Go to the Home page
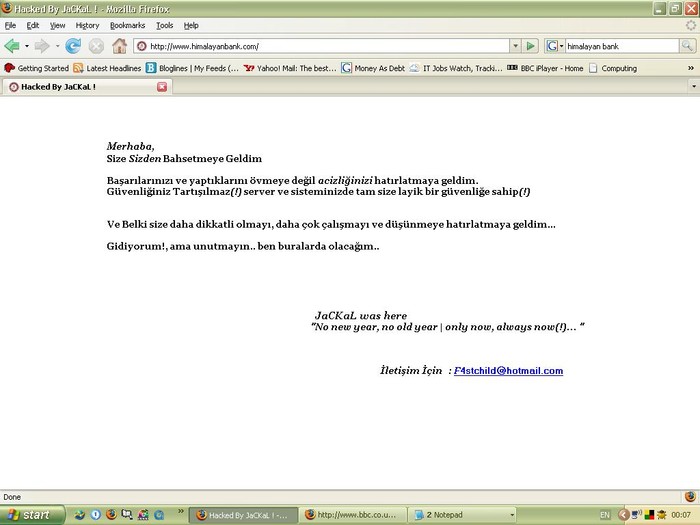700x525 pixels. [119, 46]
